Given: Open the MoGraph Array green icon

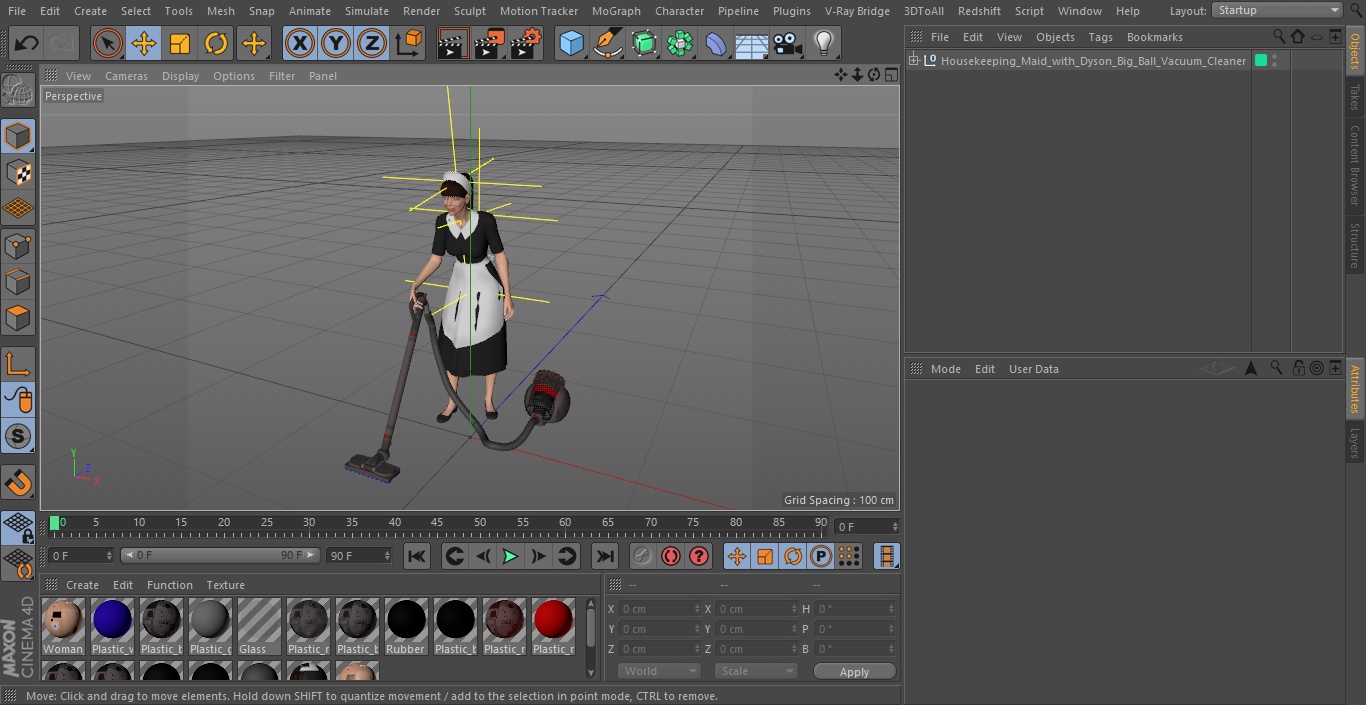Looking at the screenshot, I should (680, 43).
